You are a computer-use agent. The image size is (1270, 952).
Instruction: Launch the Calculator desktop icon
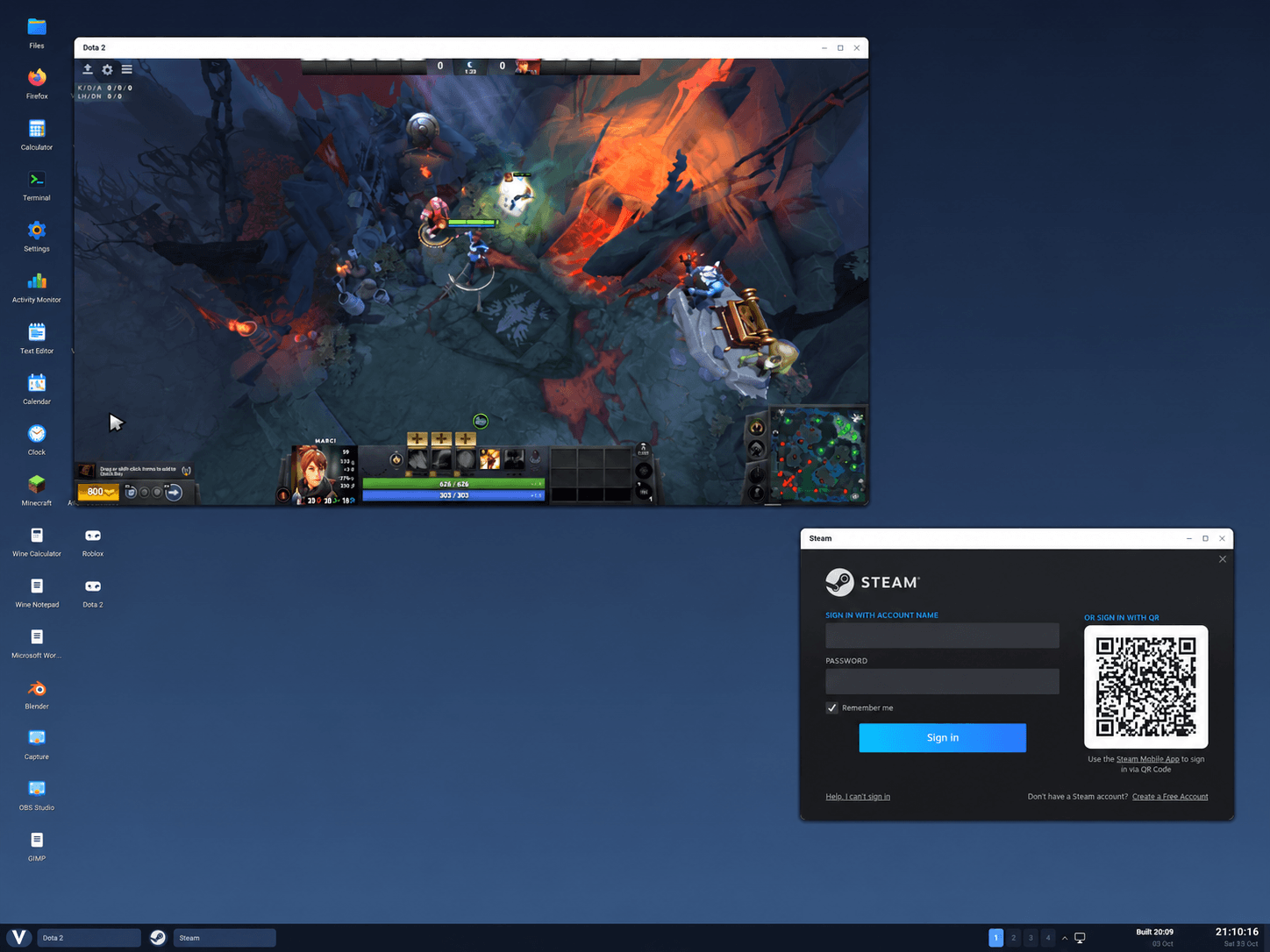[x=37, y=135]
